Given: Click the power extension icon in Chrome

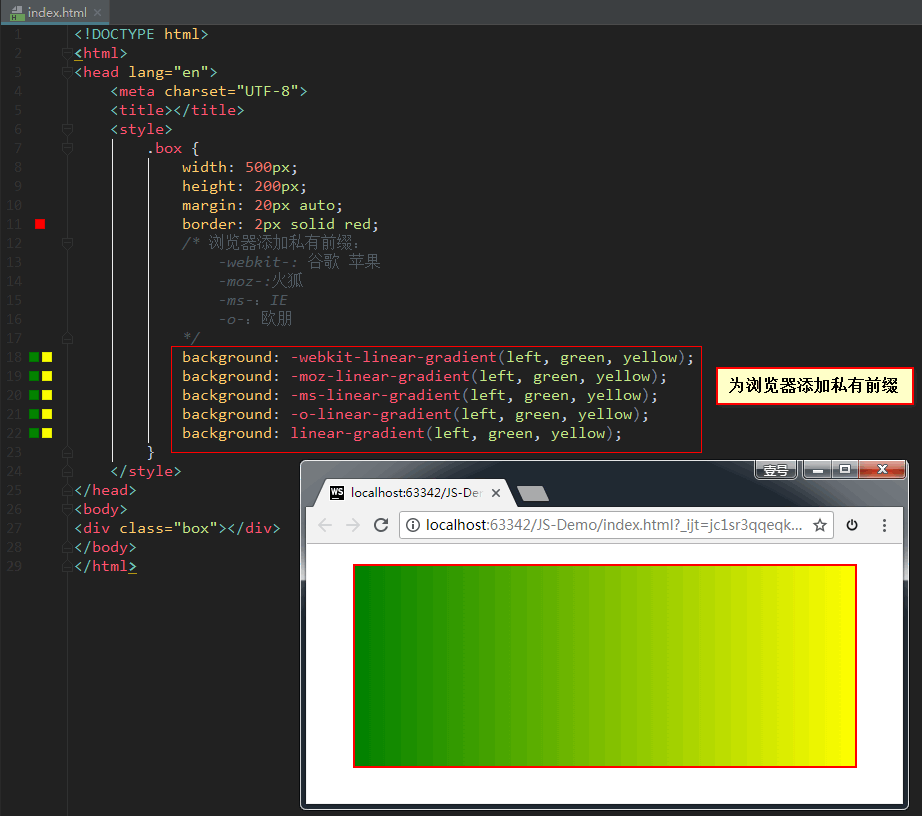Looking at the screenshot, I should [852, 525].
